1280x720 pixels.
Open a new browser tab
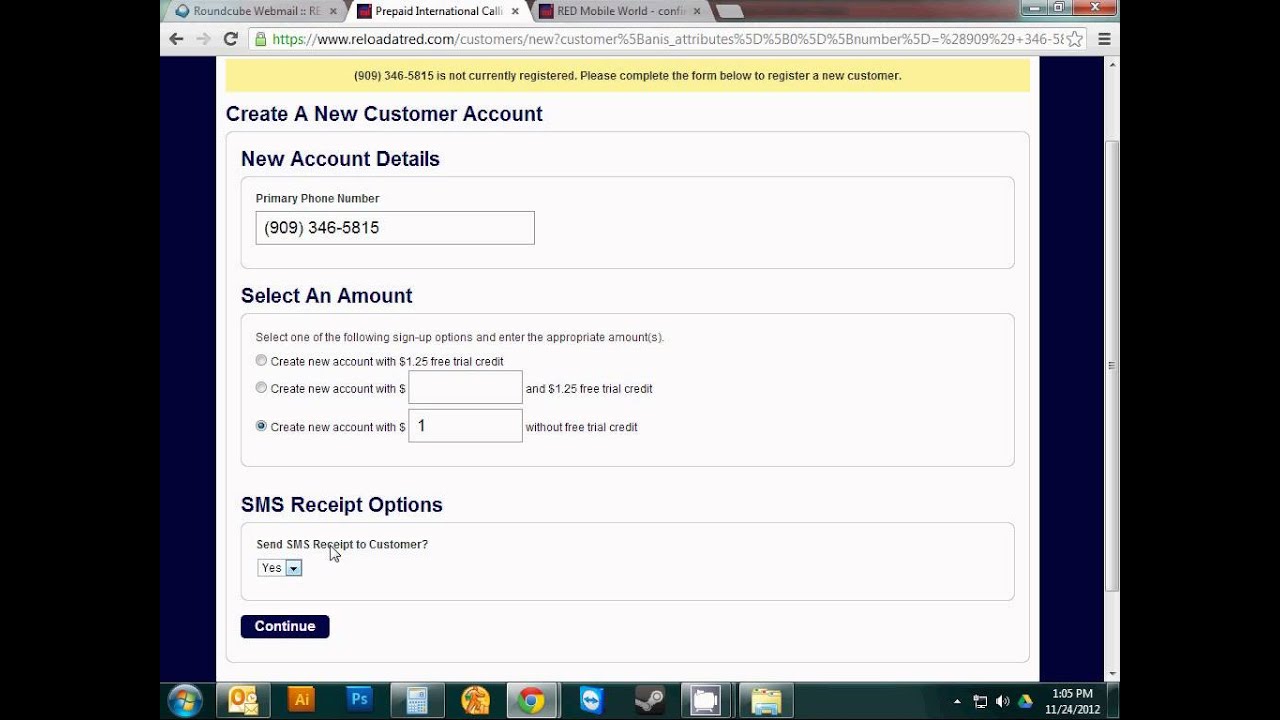729,11
